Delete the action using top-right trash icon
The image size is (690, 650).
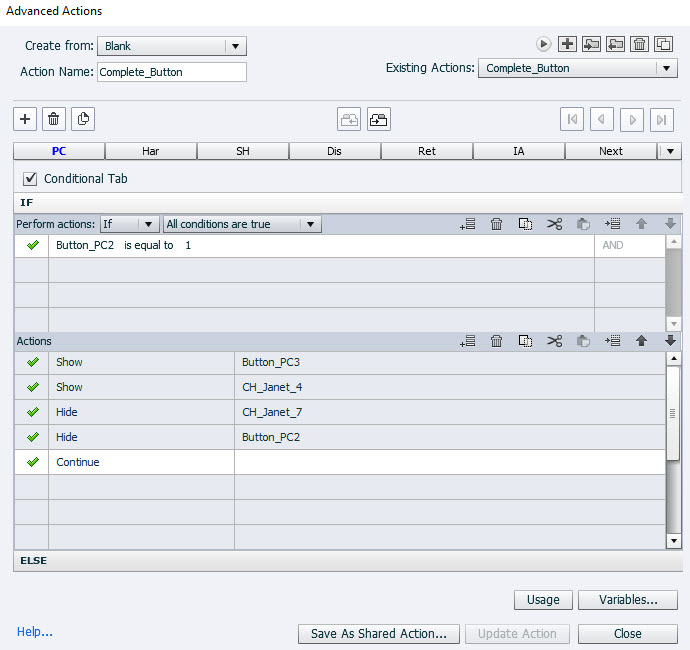coord(640,44)
